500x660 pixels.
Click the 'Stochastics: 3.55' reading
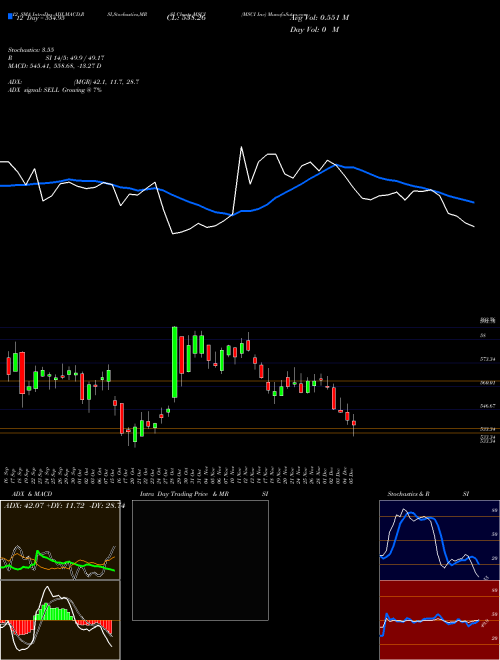coord(31,50)
